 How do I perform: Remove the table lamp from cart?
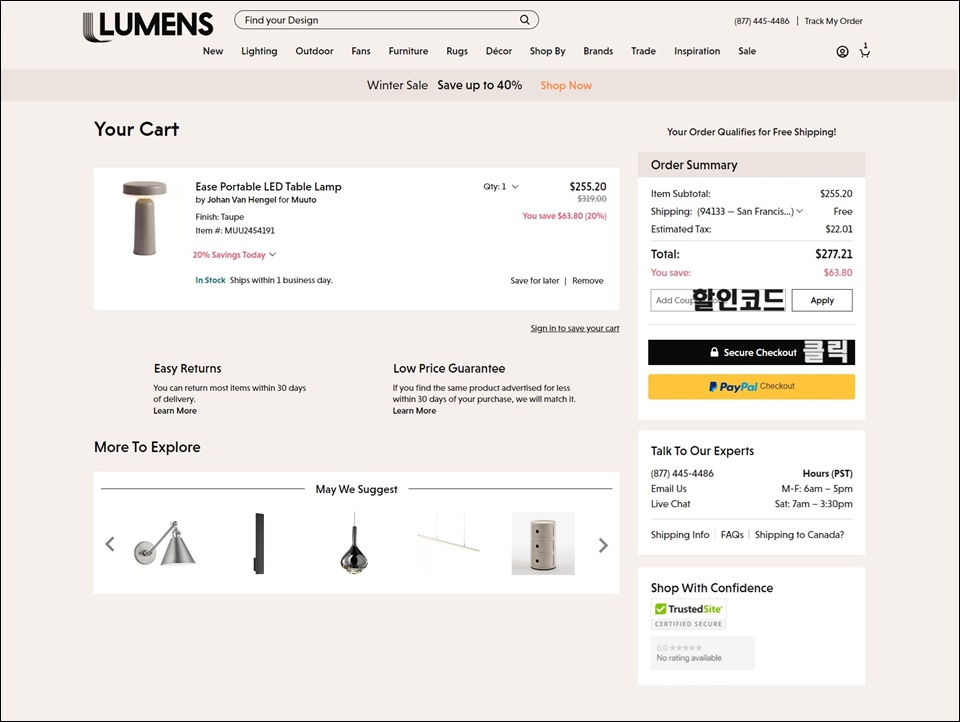(588, 280)
